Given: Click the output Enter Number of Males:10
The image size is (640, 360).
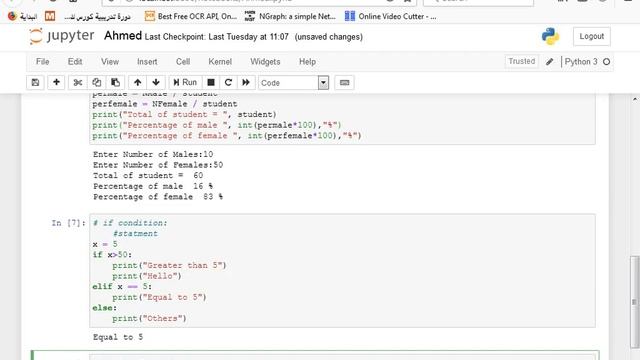Looking at the screenshot, I should (x=153, y=154).
